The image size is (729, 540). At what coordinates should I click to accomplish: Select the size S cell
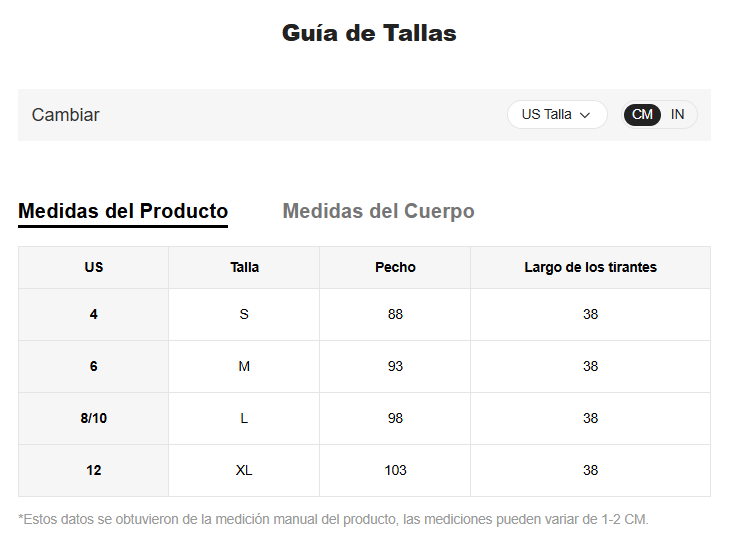point(244,314)
